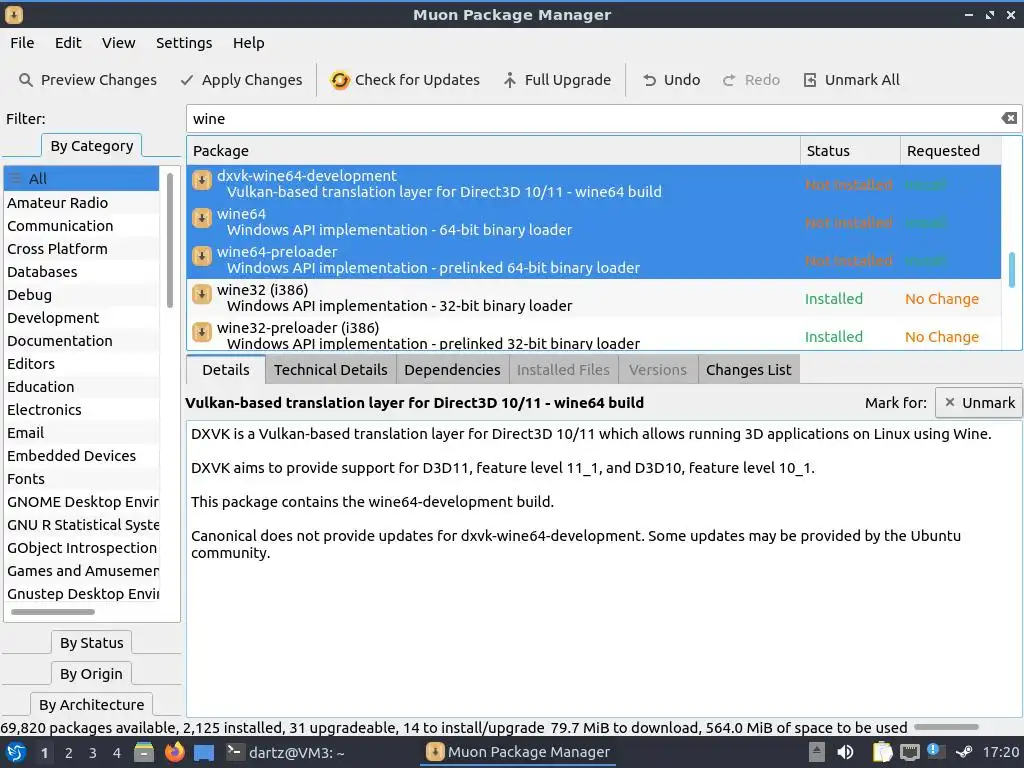Clear the wine filter text
This screenshot has height=768, width=1024.
1009,118
